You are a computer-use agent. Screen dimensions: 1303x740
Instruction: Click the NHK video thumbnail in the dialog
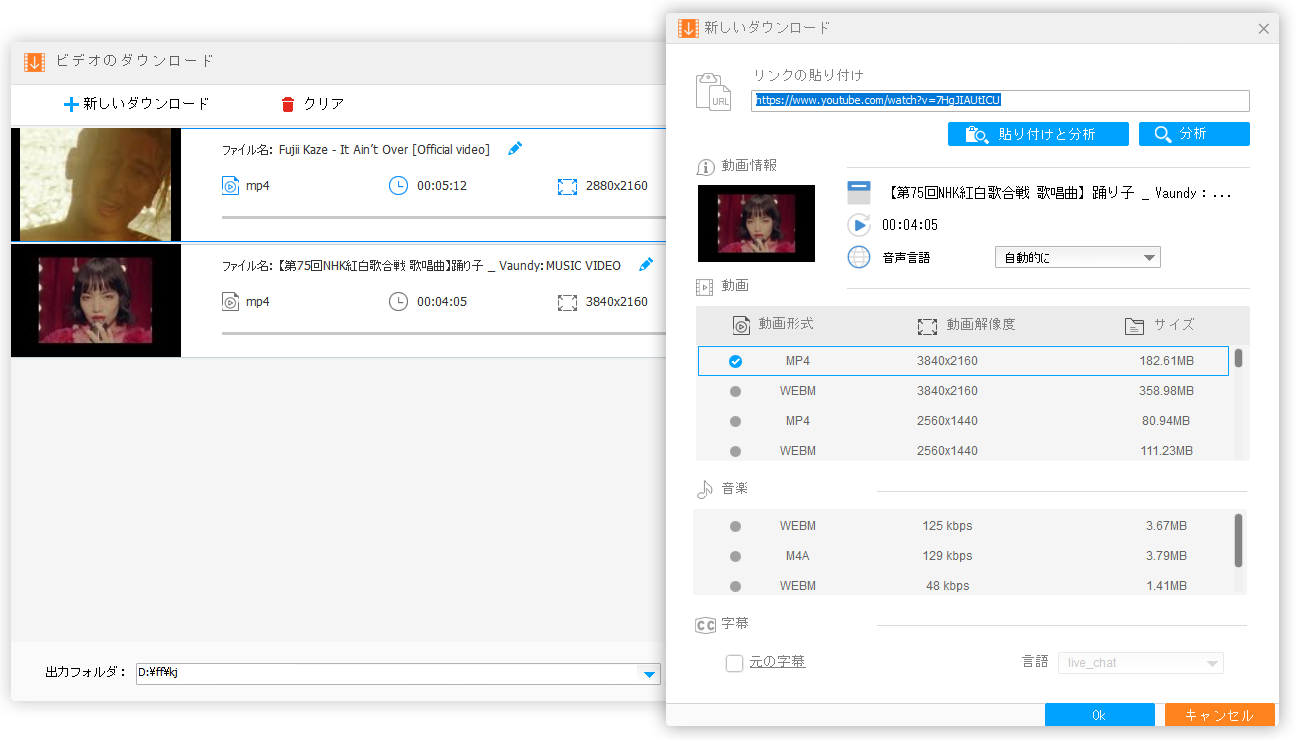[x=756, y=223]
